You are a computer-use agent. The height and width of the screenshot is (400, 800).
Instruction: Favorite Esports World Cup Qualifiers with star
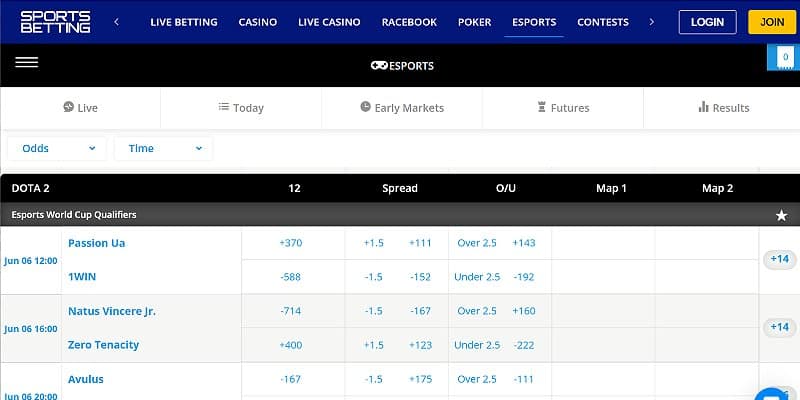coord(781,215)
